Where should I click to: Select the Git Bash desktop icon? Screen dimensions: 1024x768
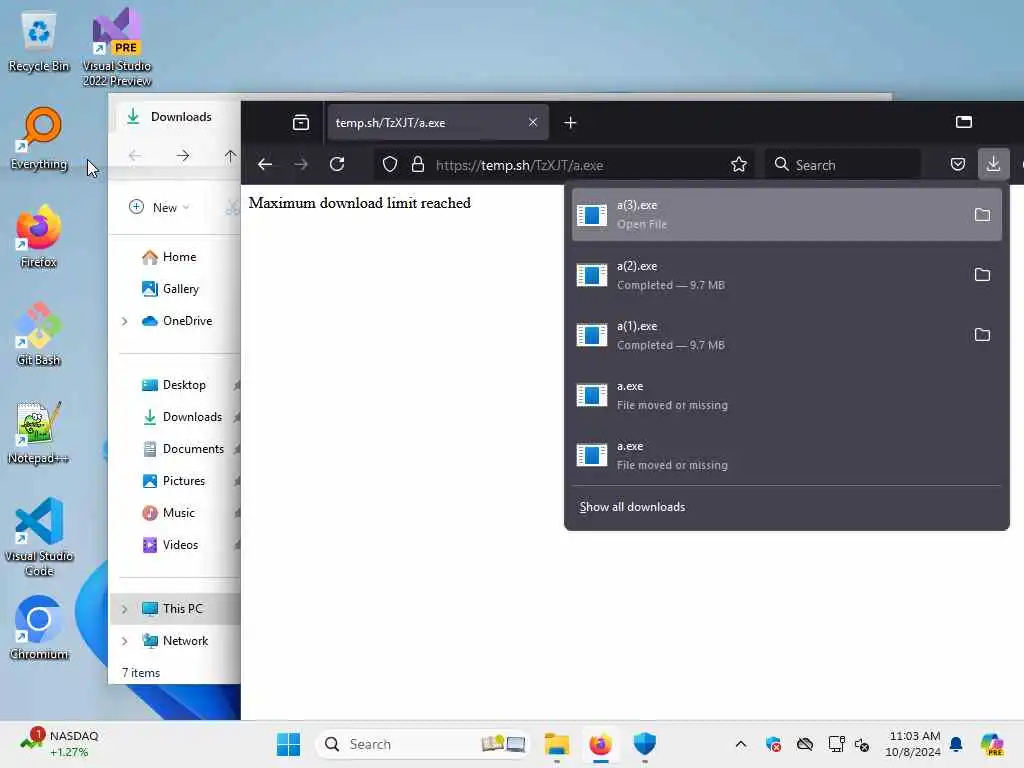[x=39, y=334]
